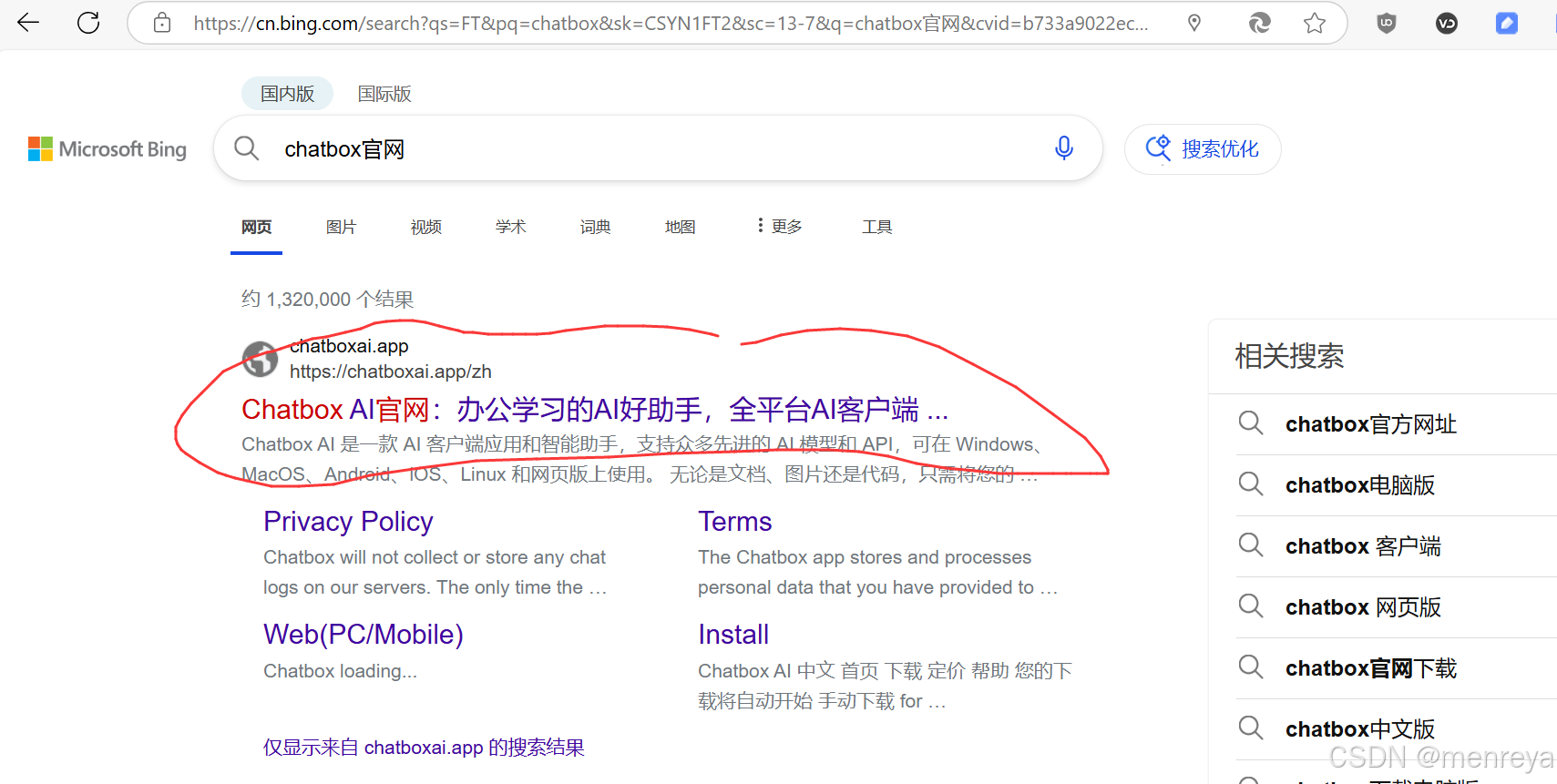Open the round black extension icon
1557x784 pixels.
click(x=1447, y=24)
